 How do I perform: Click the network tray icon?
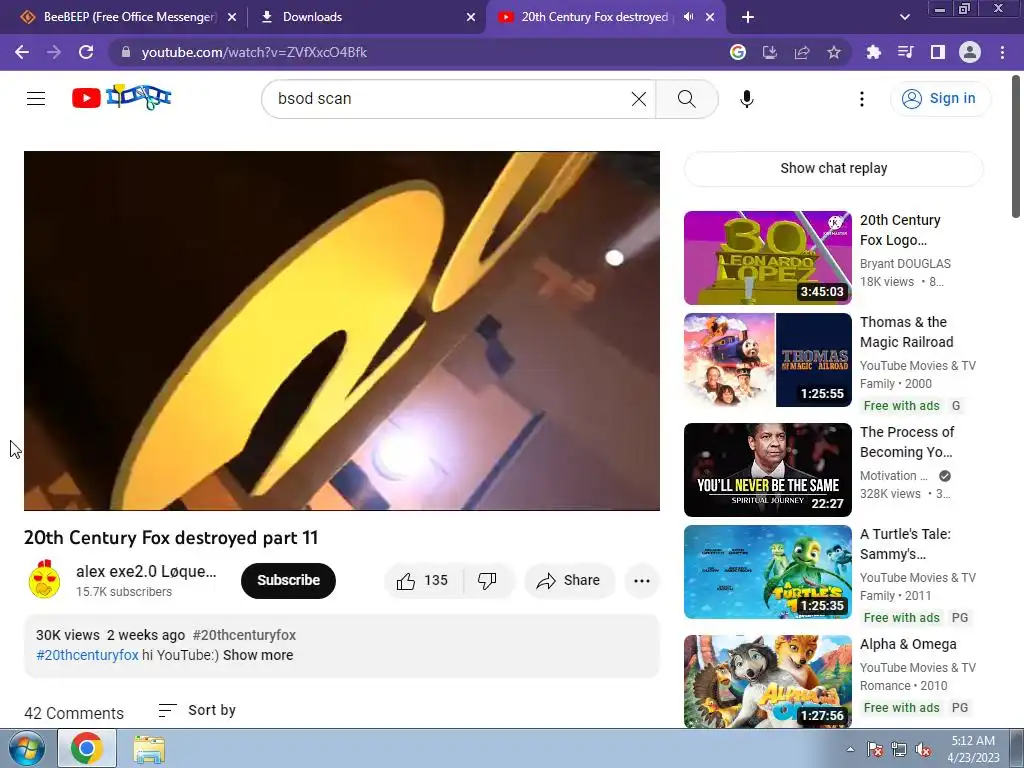[x=899, y=749]
